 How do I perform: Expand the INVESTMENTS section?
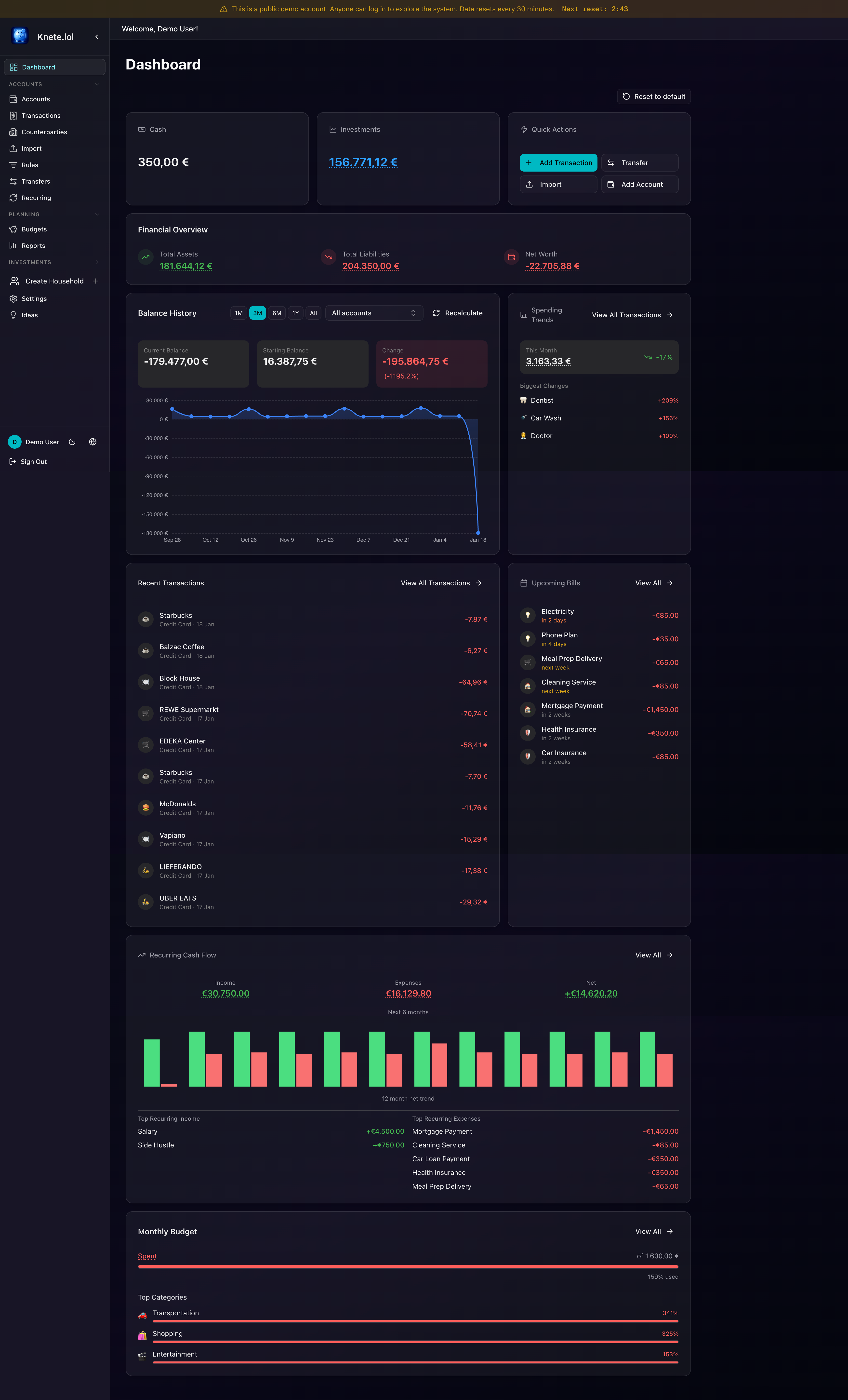(97, 262)
